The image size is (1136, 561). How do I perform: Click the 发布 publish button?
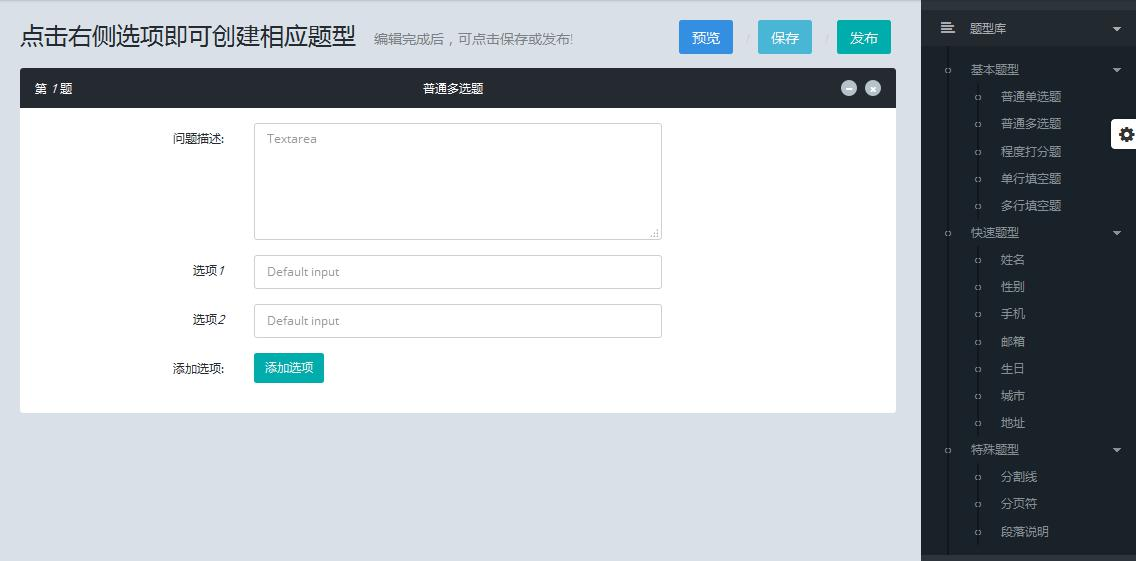coord(864,37)
